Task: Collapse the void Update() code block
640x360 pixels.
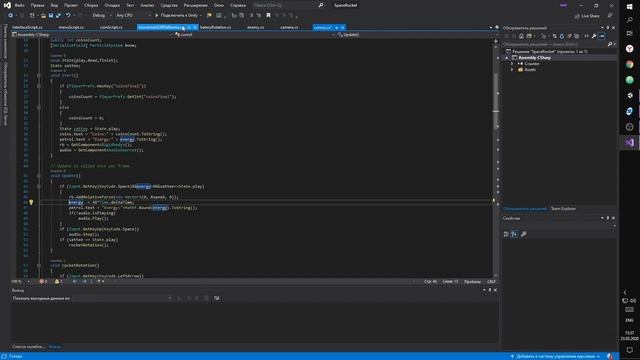Action: click(39, 176)
